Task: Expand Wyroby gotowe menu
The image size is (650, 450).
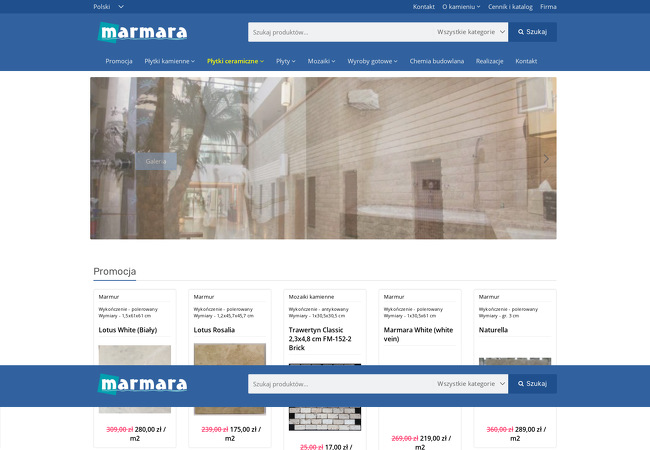Action: [372, 61]
